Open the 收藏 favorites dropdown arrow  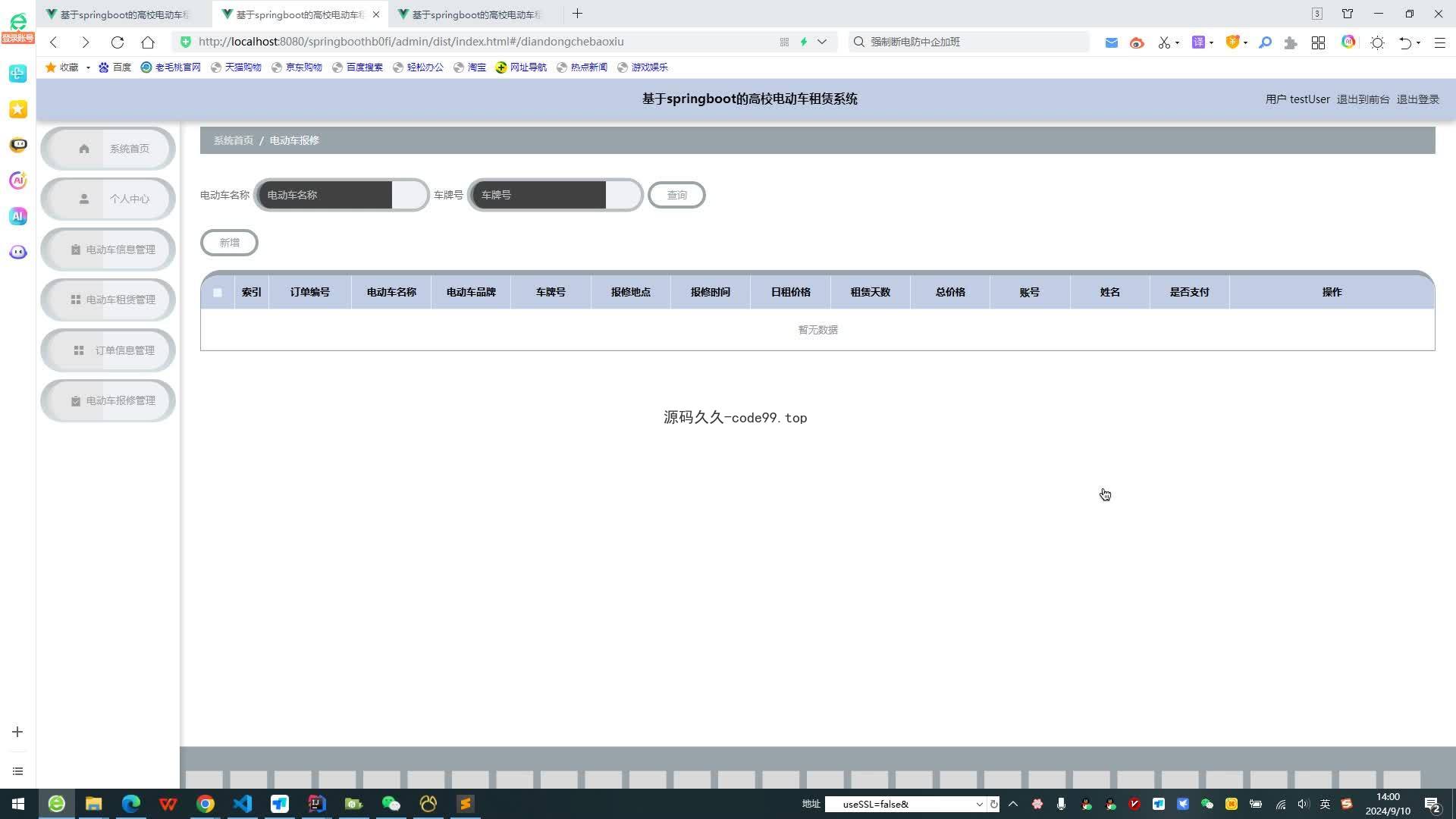(88, 67)
